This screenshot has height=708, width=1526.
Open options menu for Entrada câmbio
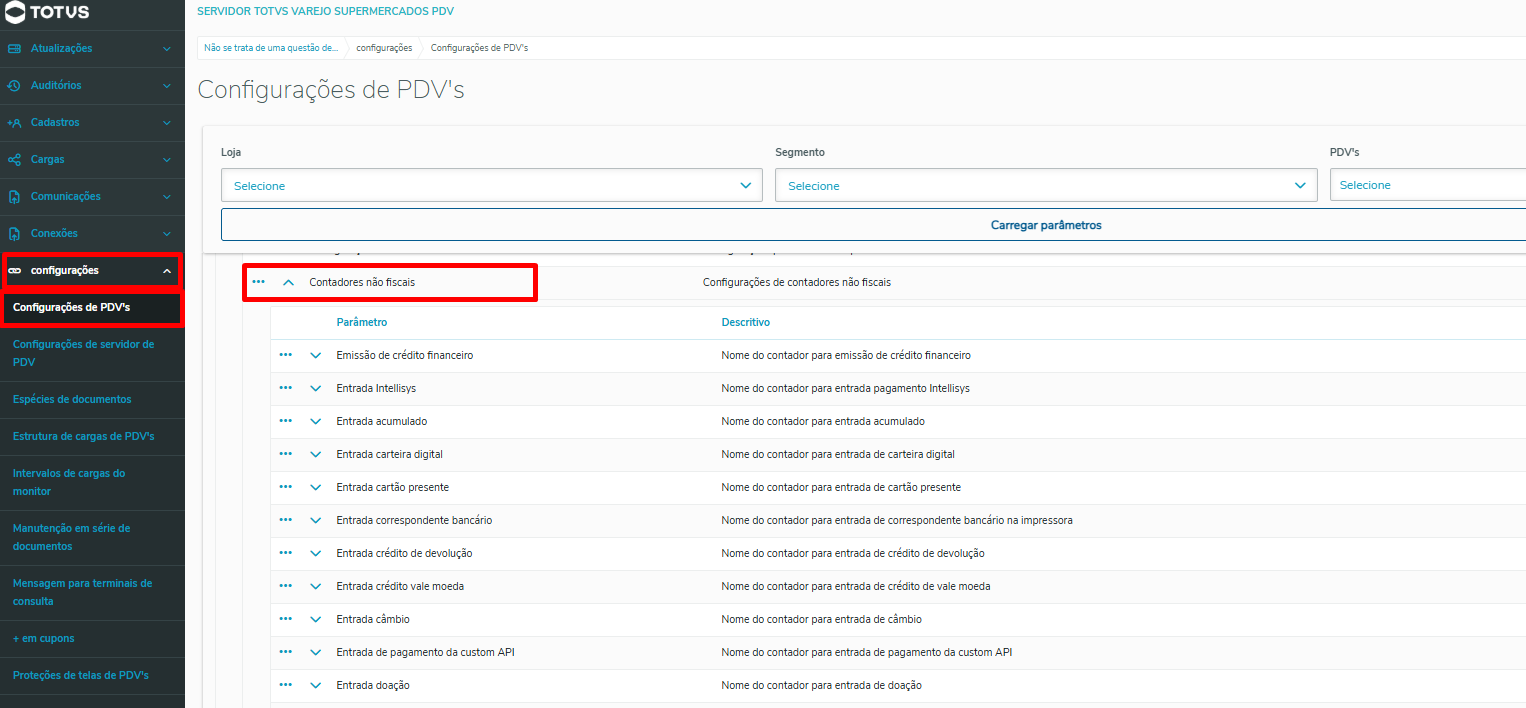(286, 619)
